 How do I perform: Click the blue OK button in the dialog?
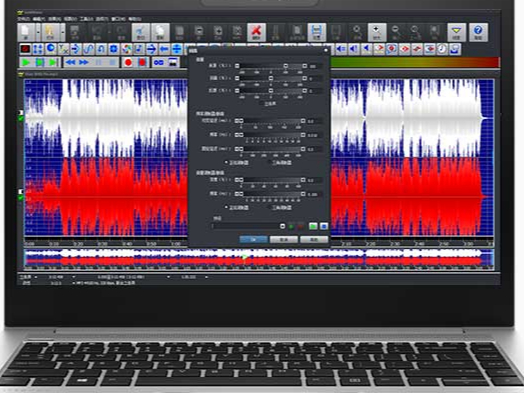(x=254, y=240)
